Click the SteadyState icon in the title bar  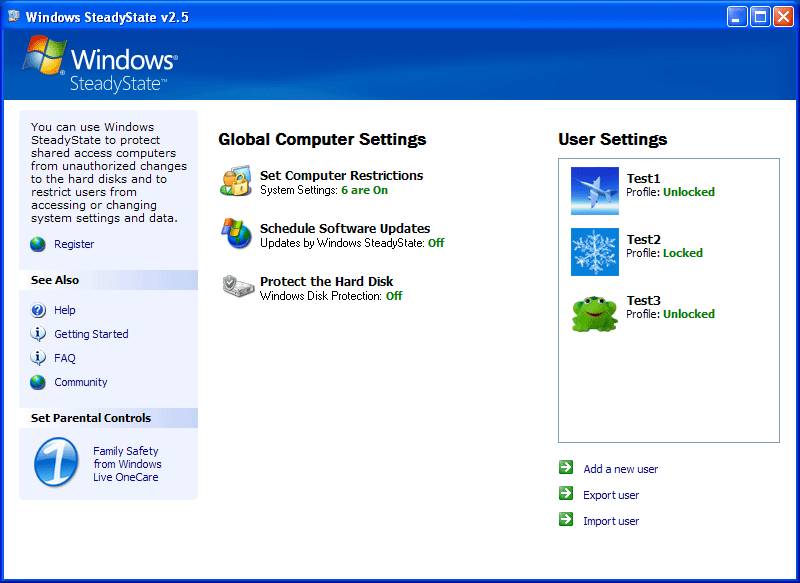[x=14, y=16]
